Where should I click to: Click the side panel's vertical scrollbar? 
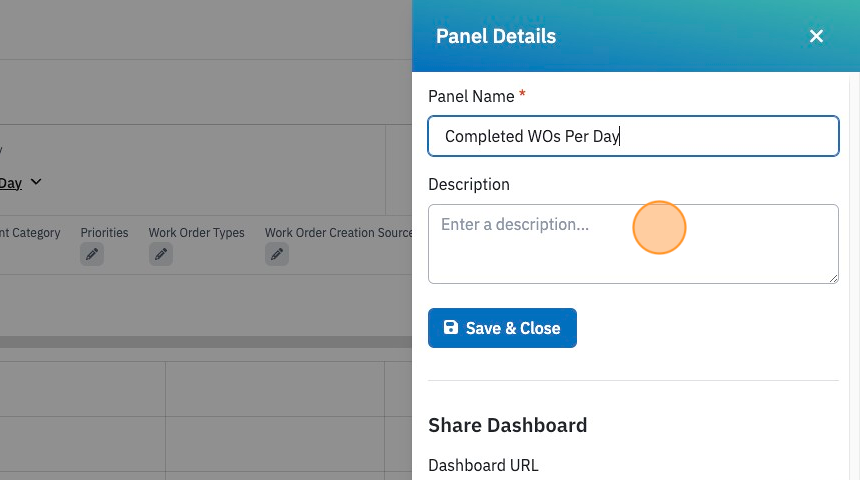(x=854, y=276)
